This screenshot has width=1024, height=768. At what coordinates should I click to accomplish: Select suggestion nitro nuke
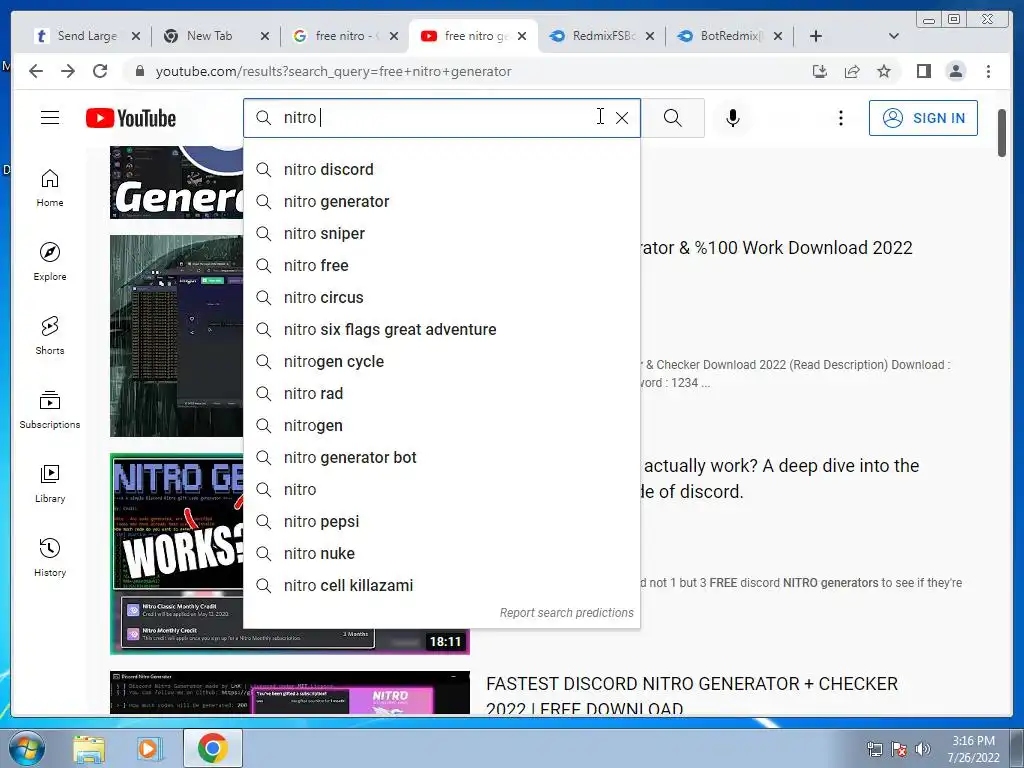coord(441,553)
